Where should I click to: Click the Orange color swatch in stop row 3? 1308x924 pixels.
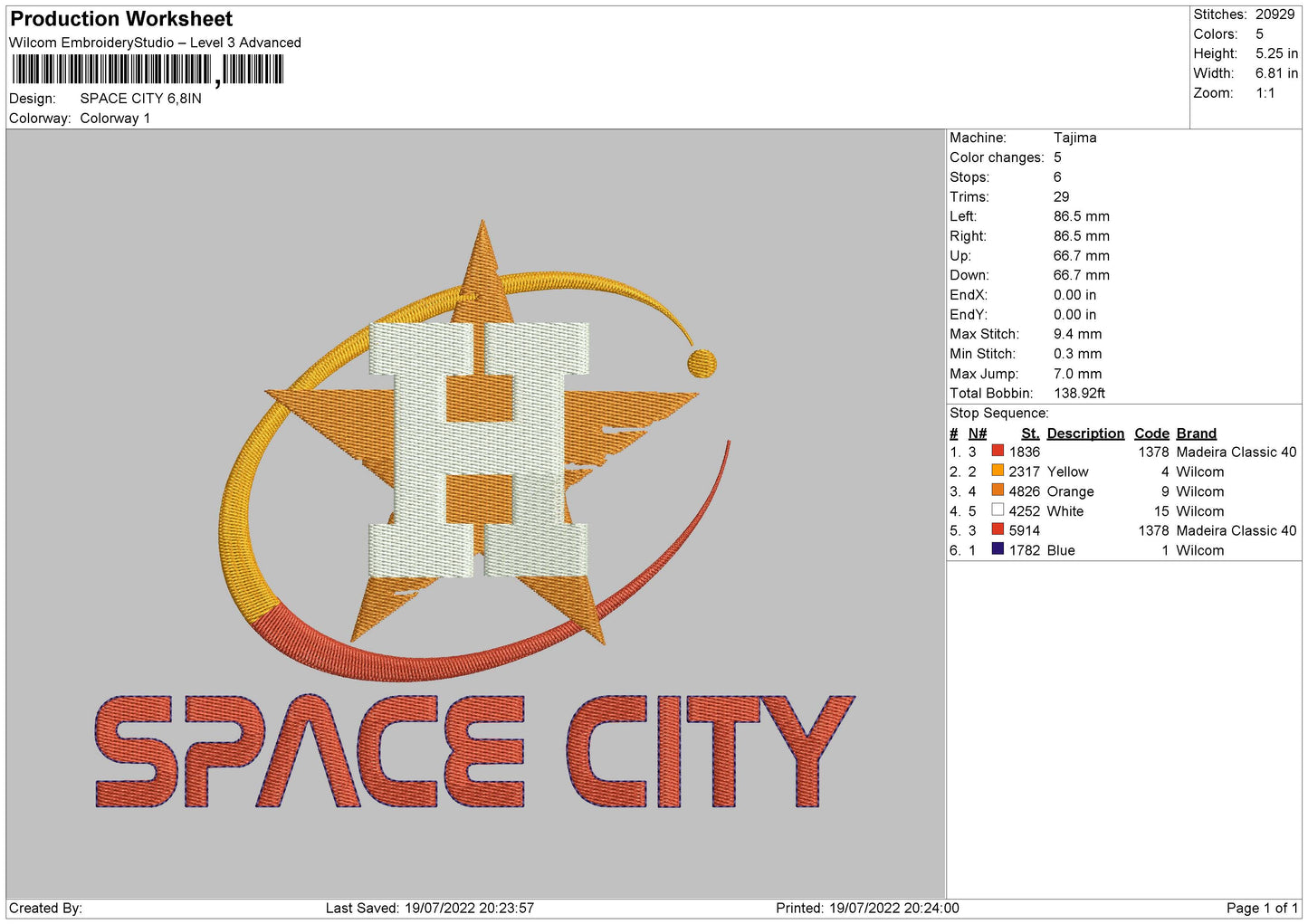tap(998, 491)
